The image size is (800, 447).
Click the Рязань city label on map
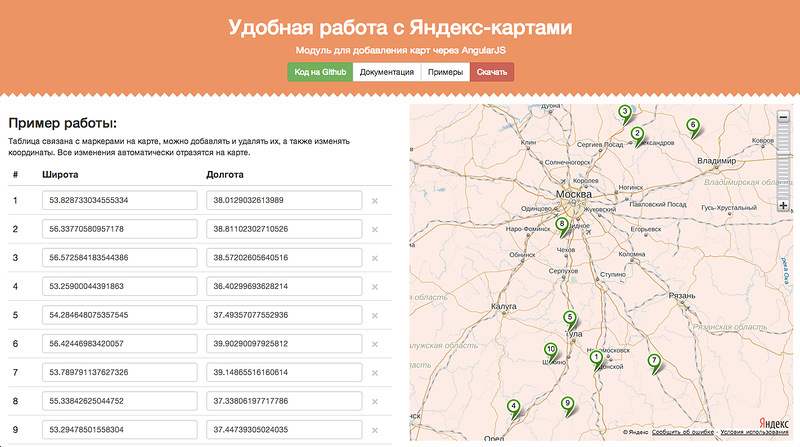click(682, 296)
